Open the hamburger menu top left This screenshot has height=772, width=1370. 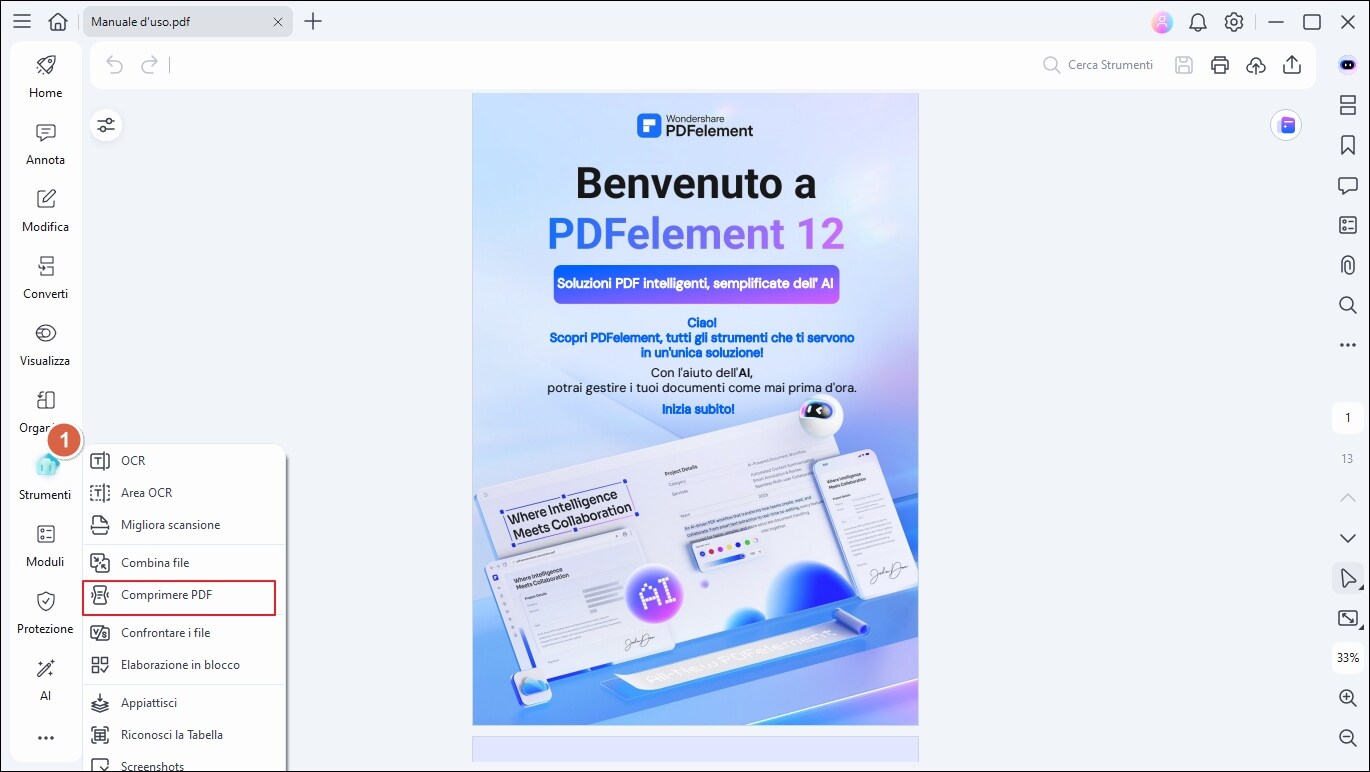21,20
